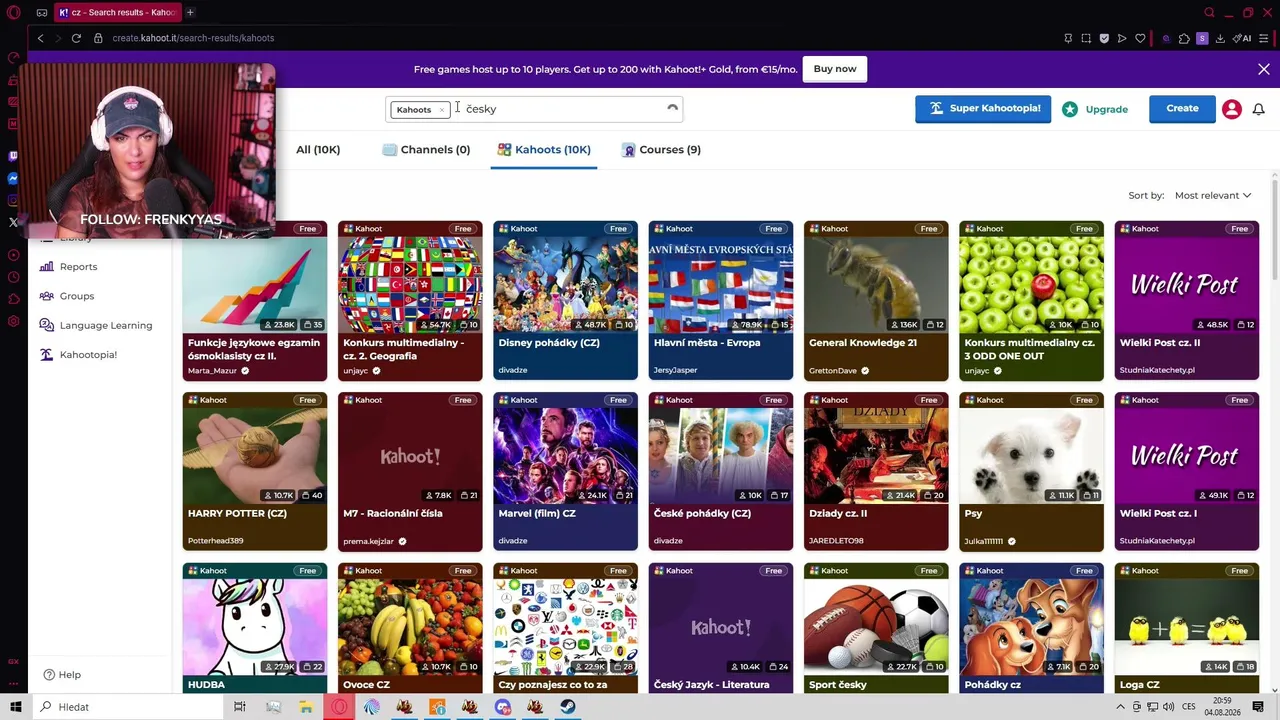Open the browser extensions puzzle icon

(1184, 38)
